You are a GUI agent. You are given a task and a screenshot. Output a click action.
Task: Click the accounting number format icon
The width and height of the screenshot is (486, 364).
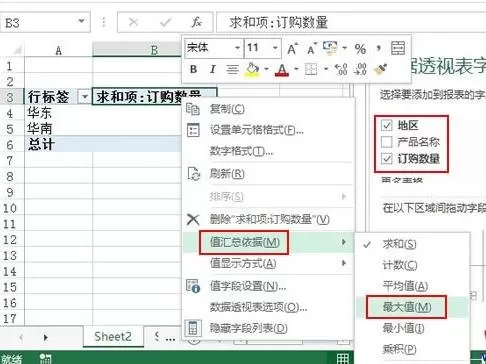[330, 48]
